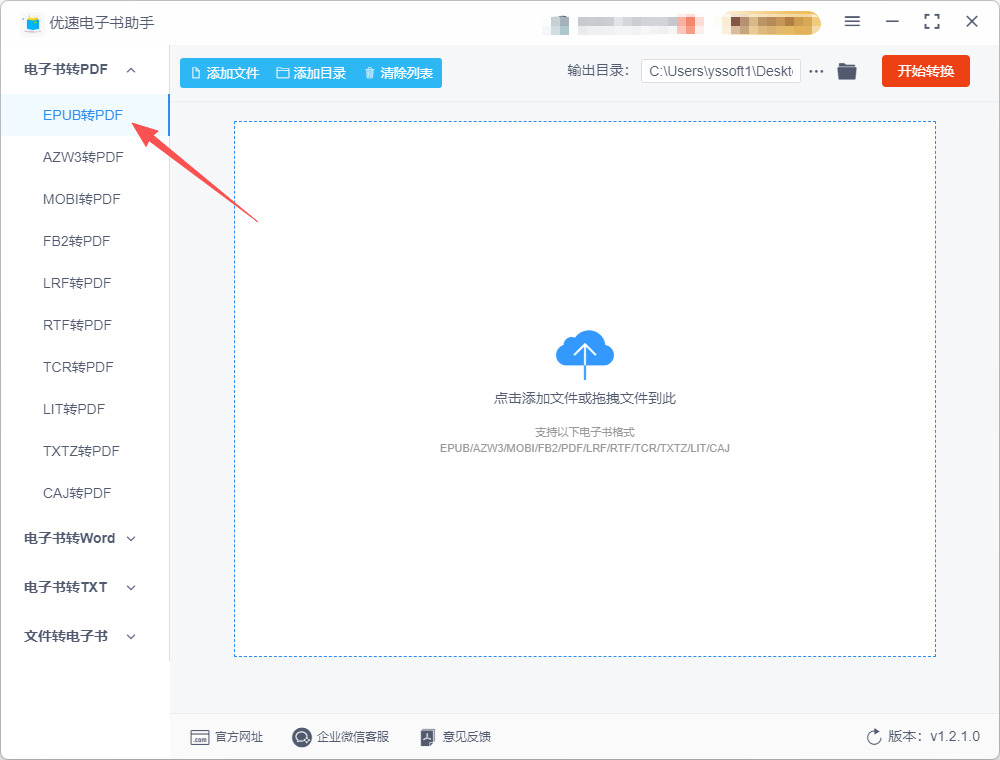Viewport: 1000px width, 760px height.
Task: Open the official website link
Action: click(x=226, y=736)
